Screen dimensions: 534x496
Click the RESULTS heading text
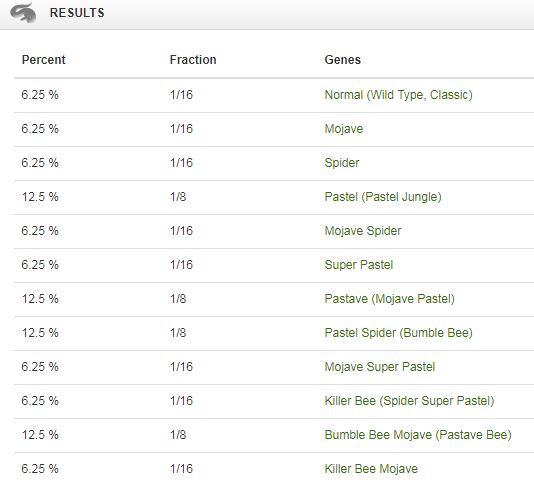coord(77,13)
